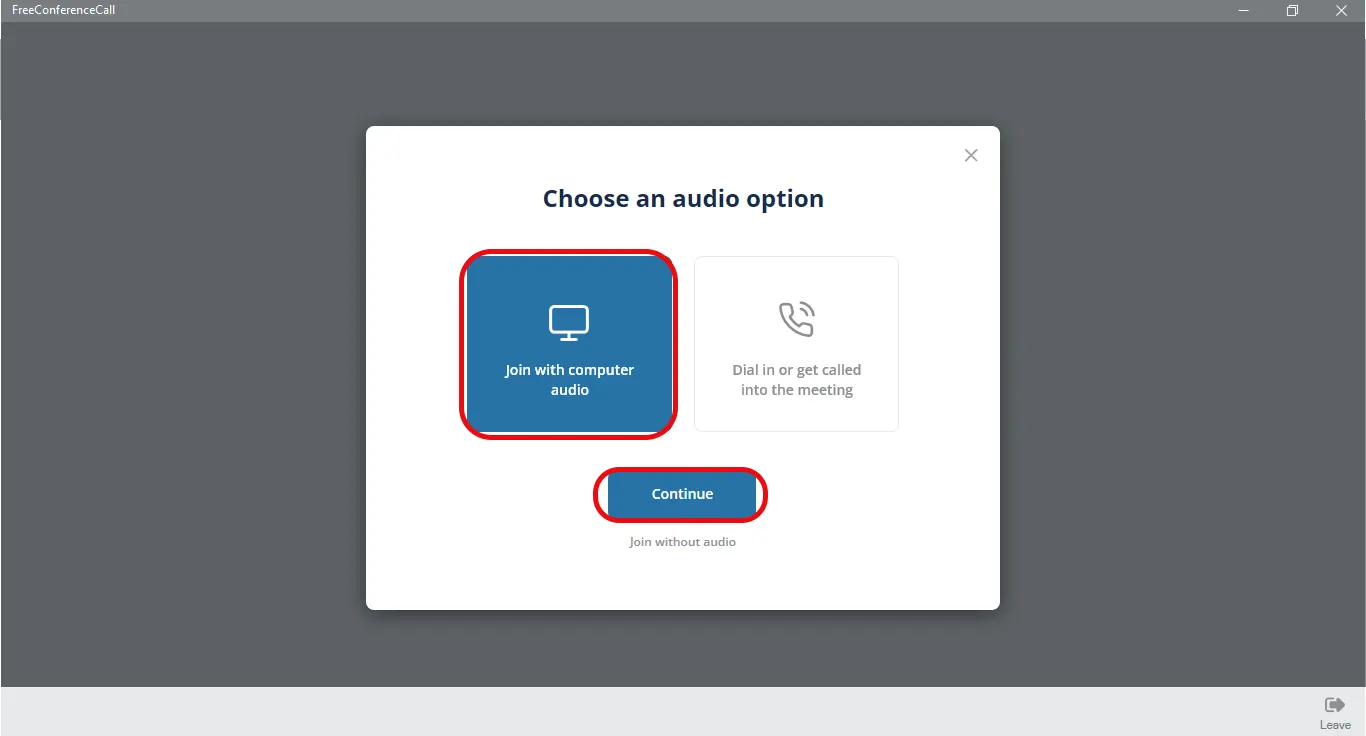Tap the monitor glyph inside the highlighted card
Viewport: 1366px width, 736px height.
tap(568, 322)
